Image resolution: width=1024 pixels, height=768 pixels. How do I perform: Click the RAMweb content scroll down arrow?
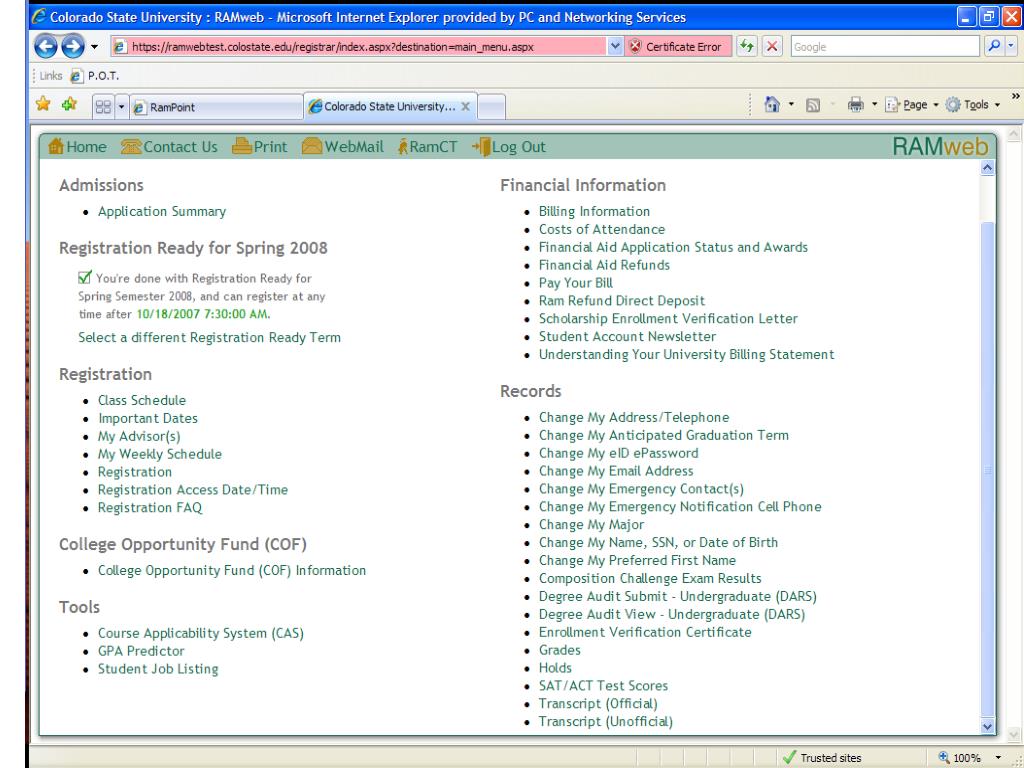point(987,726)
